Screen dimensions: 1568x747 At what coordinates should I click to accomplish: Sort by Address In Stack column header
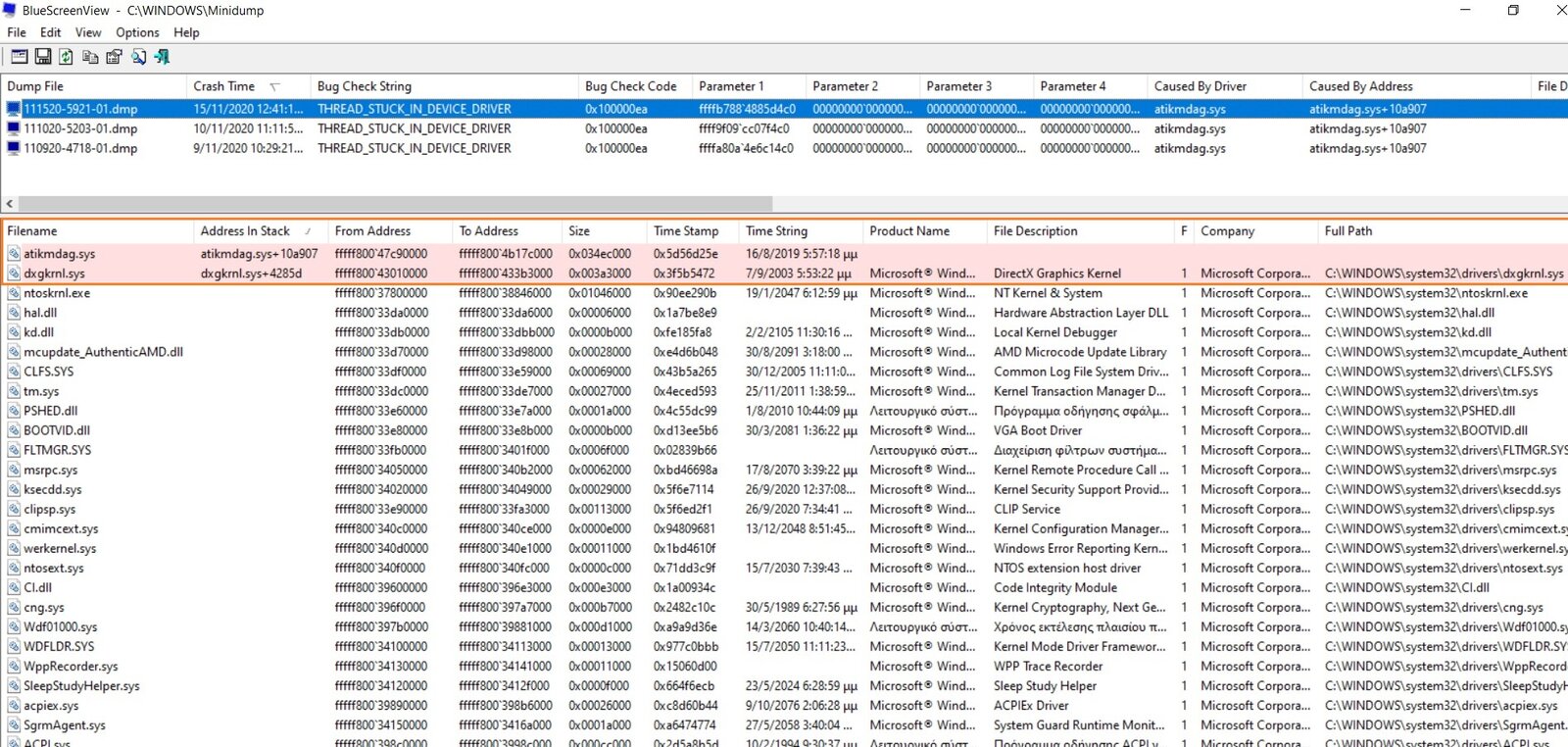(x=245, y=231)
